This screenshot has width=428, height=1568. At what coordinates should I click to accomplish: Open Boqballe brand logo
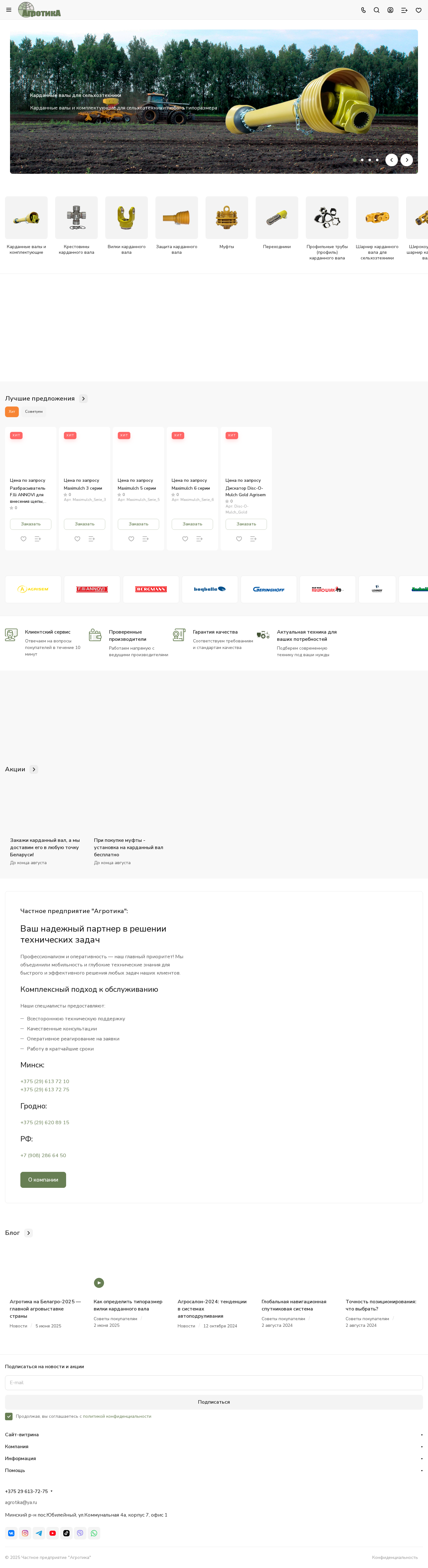(210, 589)
